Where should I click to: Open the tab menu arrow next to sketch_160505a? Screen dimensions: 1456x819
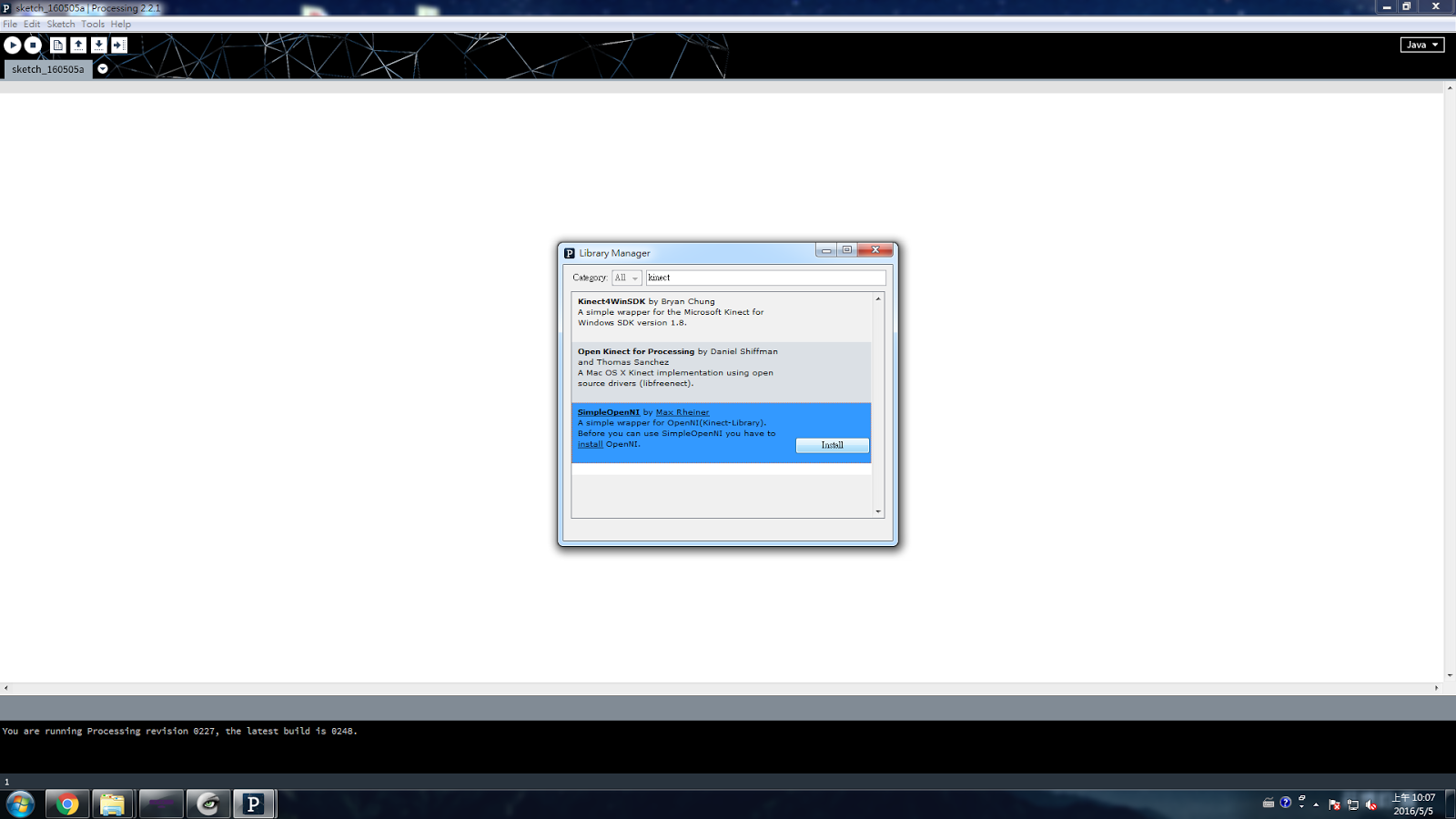103,69
